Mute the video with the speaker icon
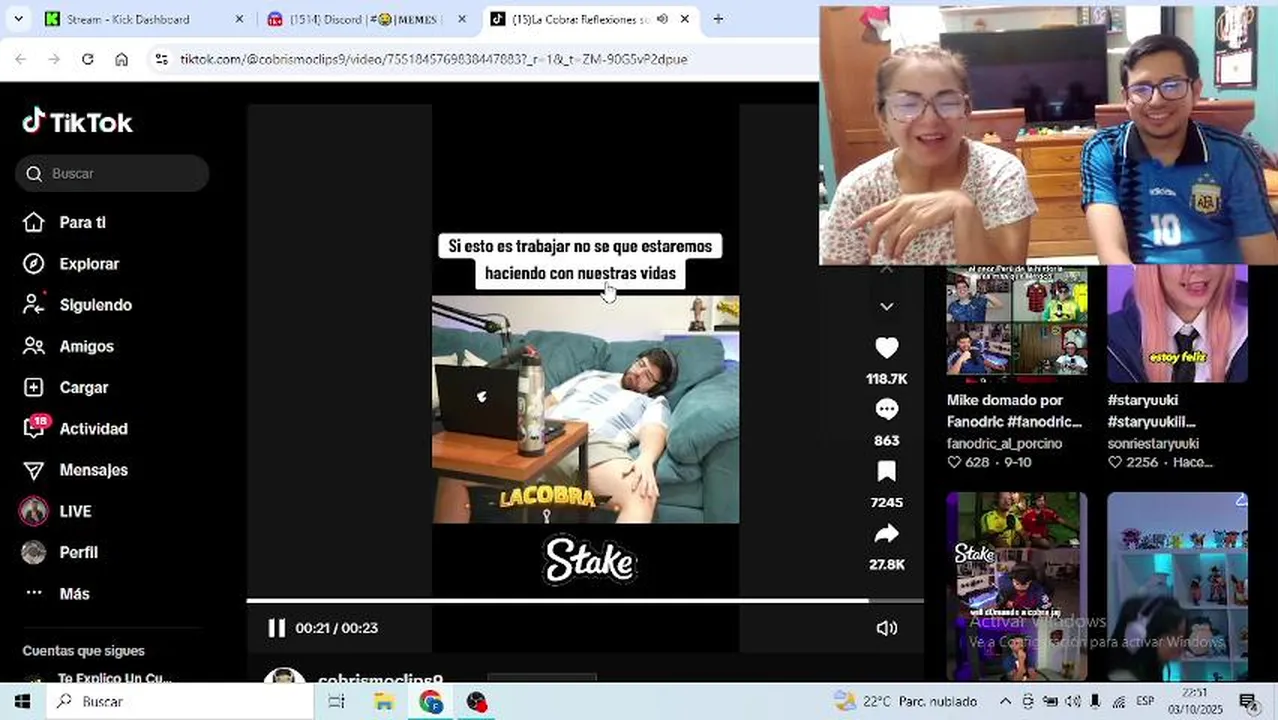Viewport: 1278px width, 720px height. click(886, 628)
